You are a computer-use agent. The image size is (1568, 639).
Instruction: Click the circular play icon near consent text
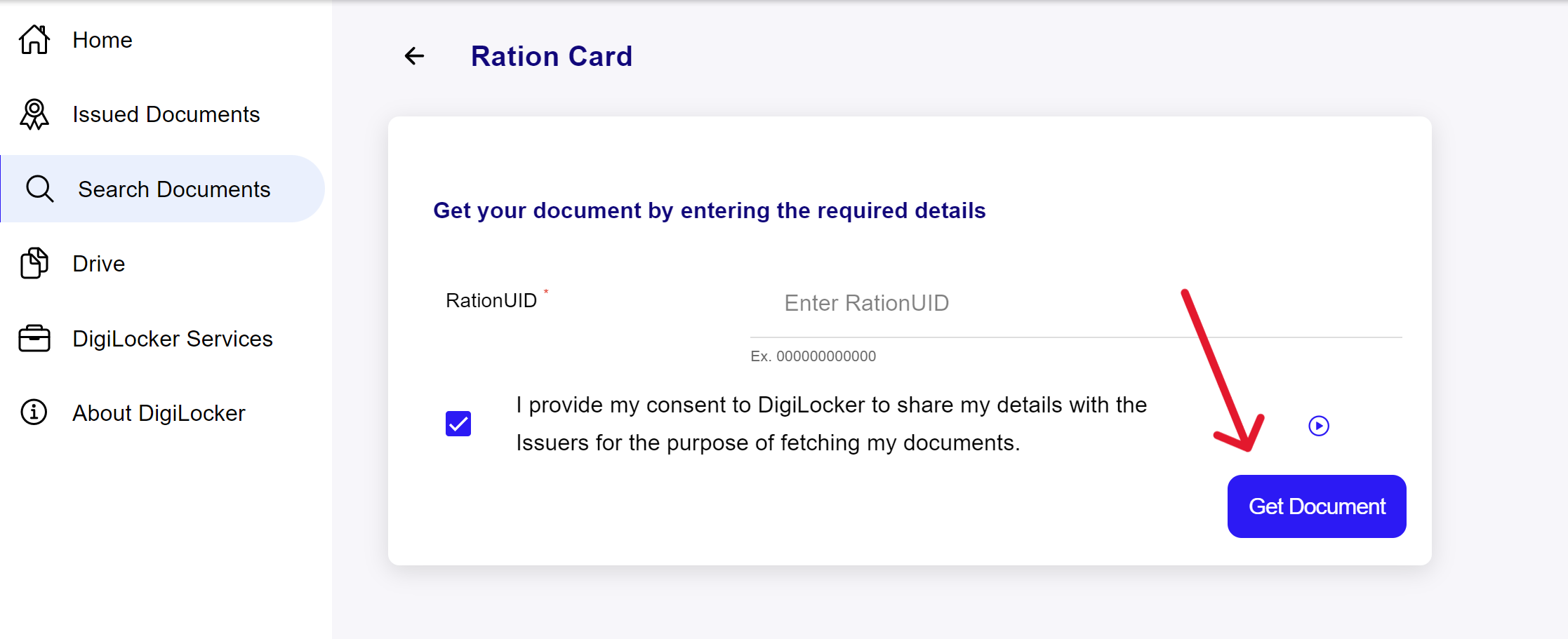pyautogui.click(x=1317, y=425)
